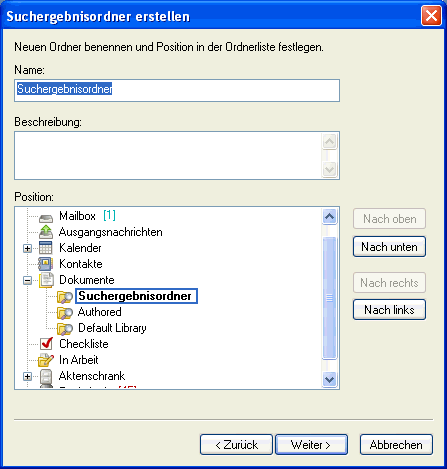Viewport: 447px width, 469px height.
Task: Select the Authored search folder
Action: pos(100,312)
